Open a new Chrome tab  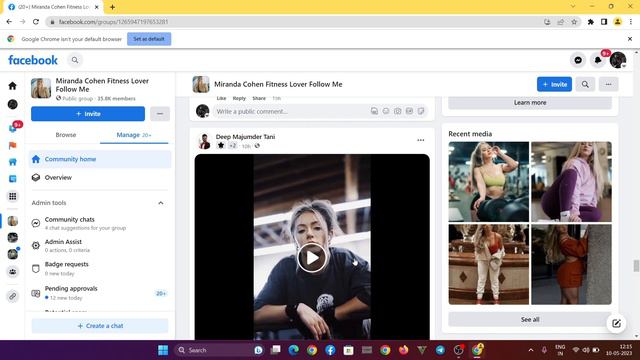[x=112, y=7]
